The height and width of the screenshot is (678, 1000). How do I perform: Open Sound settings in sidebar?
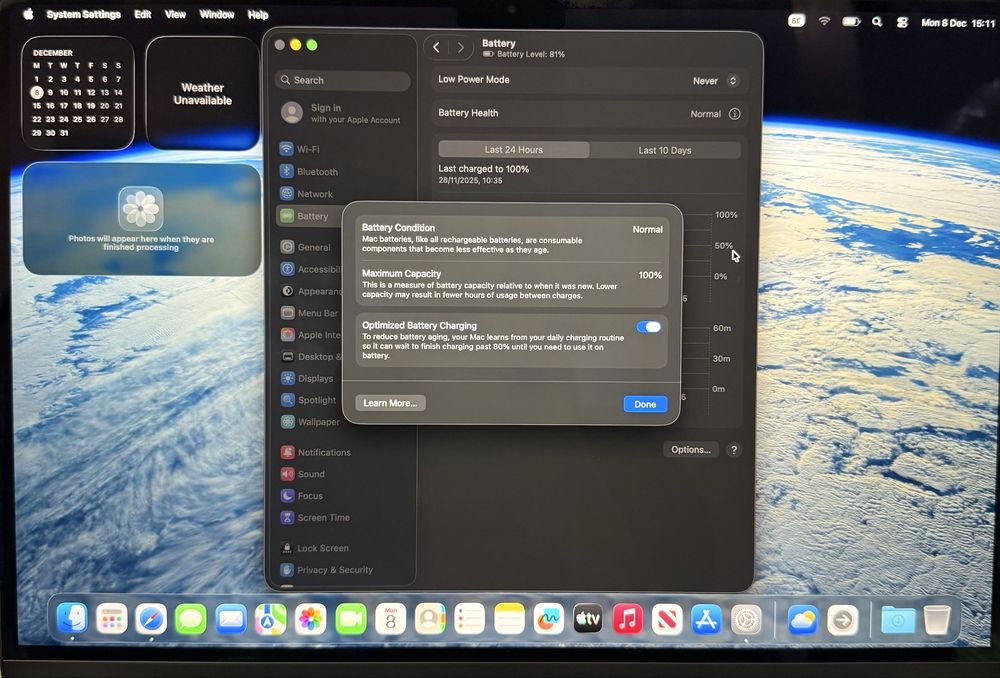[303, 474]
